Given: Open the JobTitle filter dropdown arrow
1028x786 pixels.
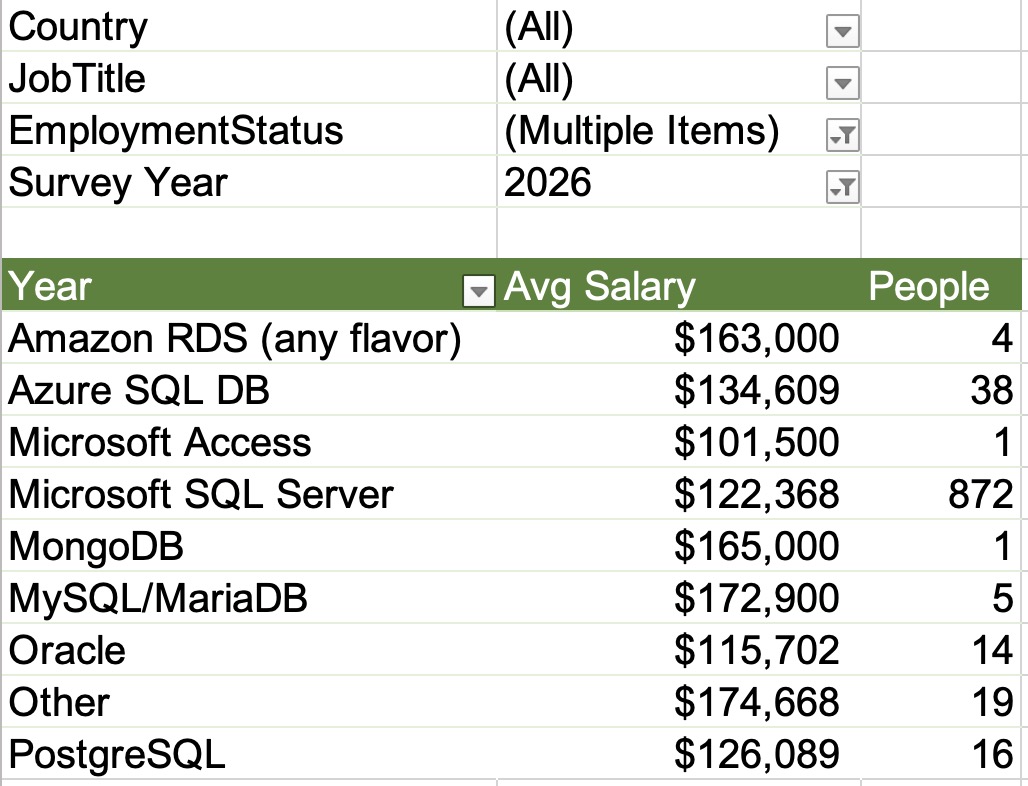Looking at the screenshot, I should coord(842,84).
